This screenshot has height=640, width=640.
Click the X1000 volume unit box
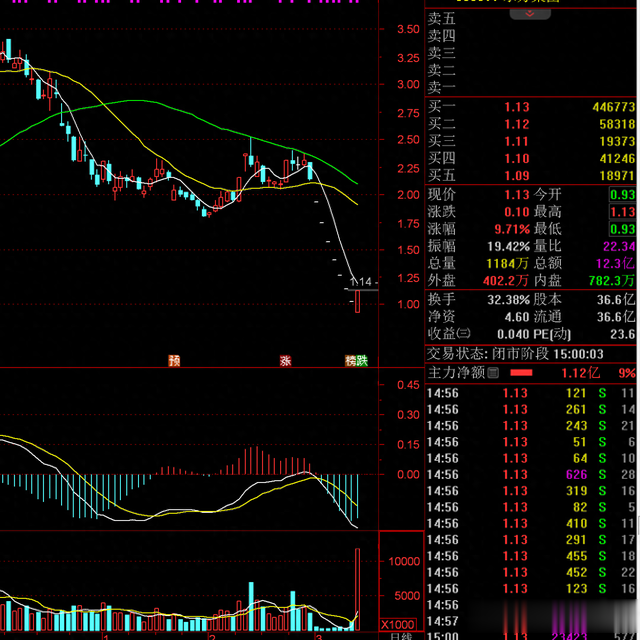[398, 624]
